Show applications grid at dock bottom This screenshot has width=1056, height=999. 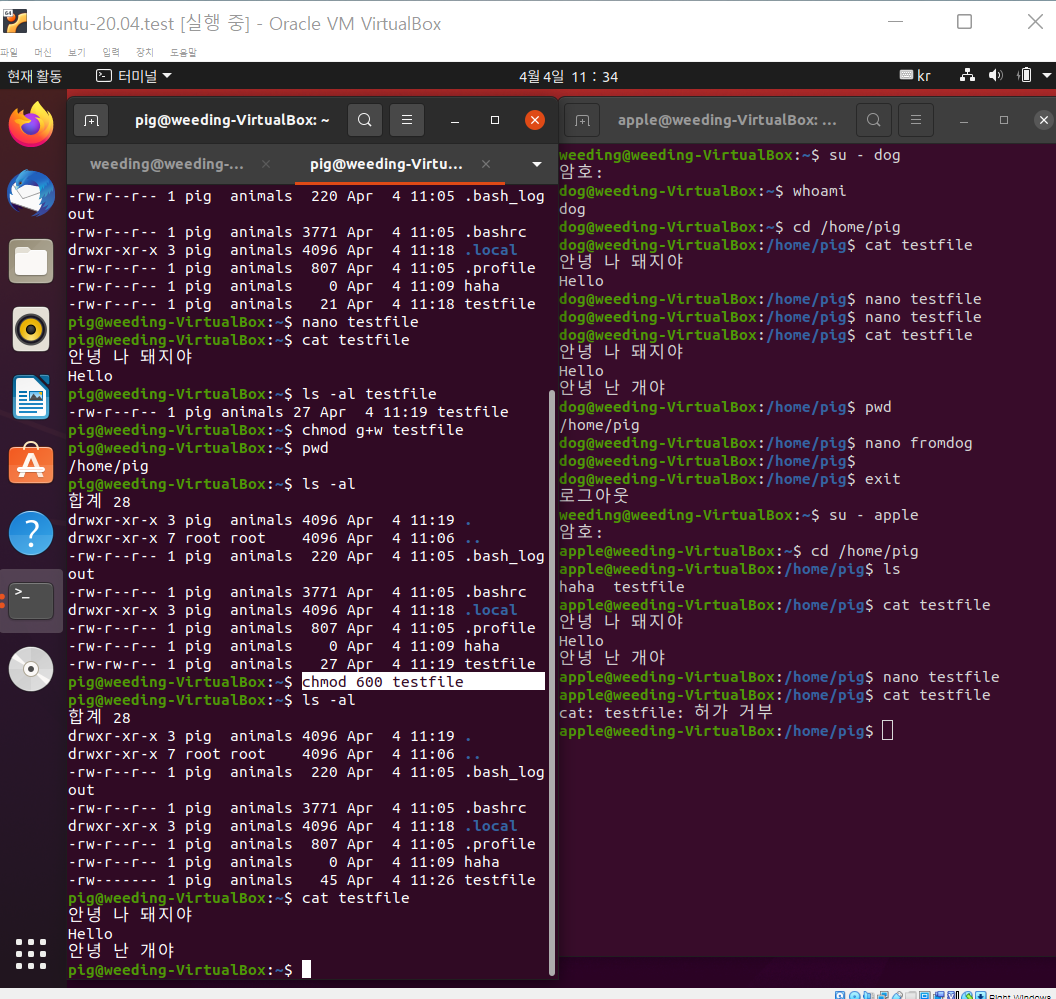31,954
